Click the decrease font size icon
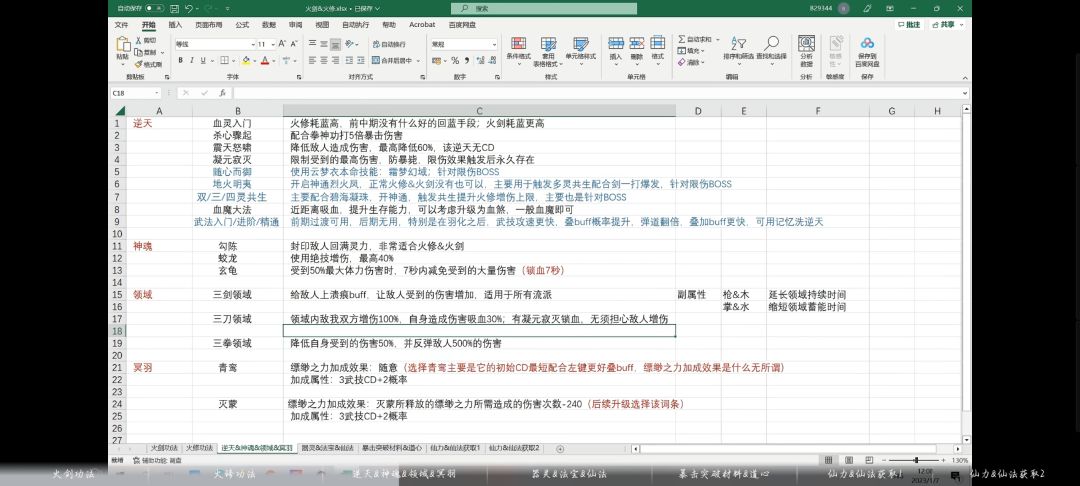 pos(294,44)
